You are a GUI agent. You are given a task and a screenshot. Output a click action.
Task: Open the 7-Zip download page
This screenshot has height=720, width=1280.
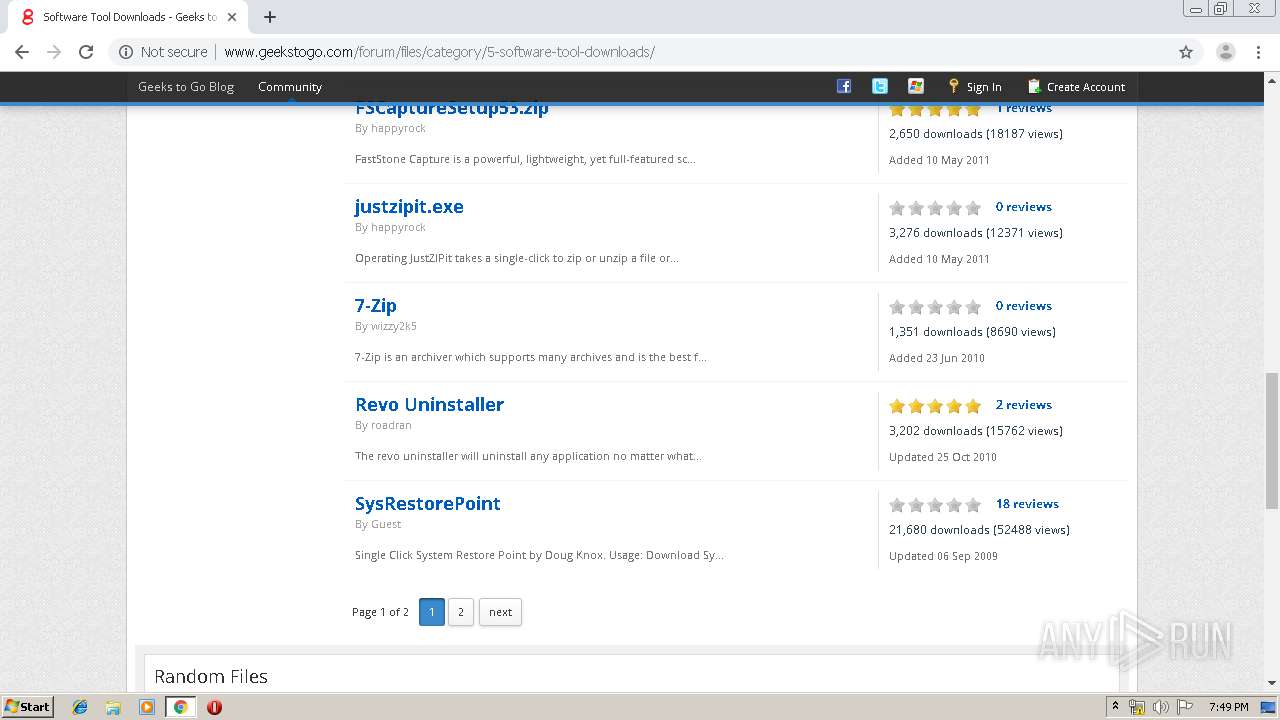[376, 306]
